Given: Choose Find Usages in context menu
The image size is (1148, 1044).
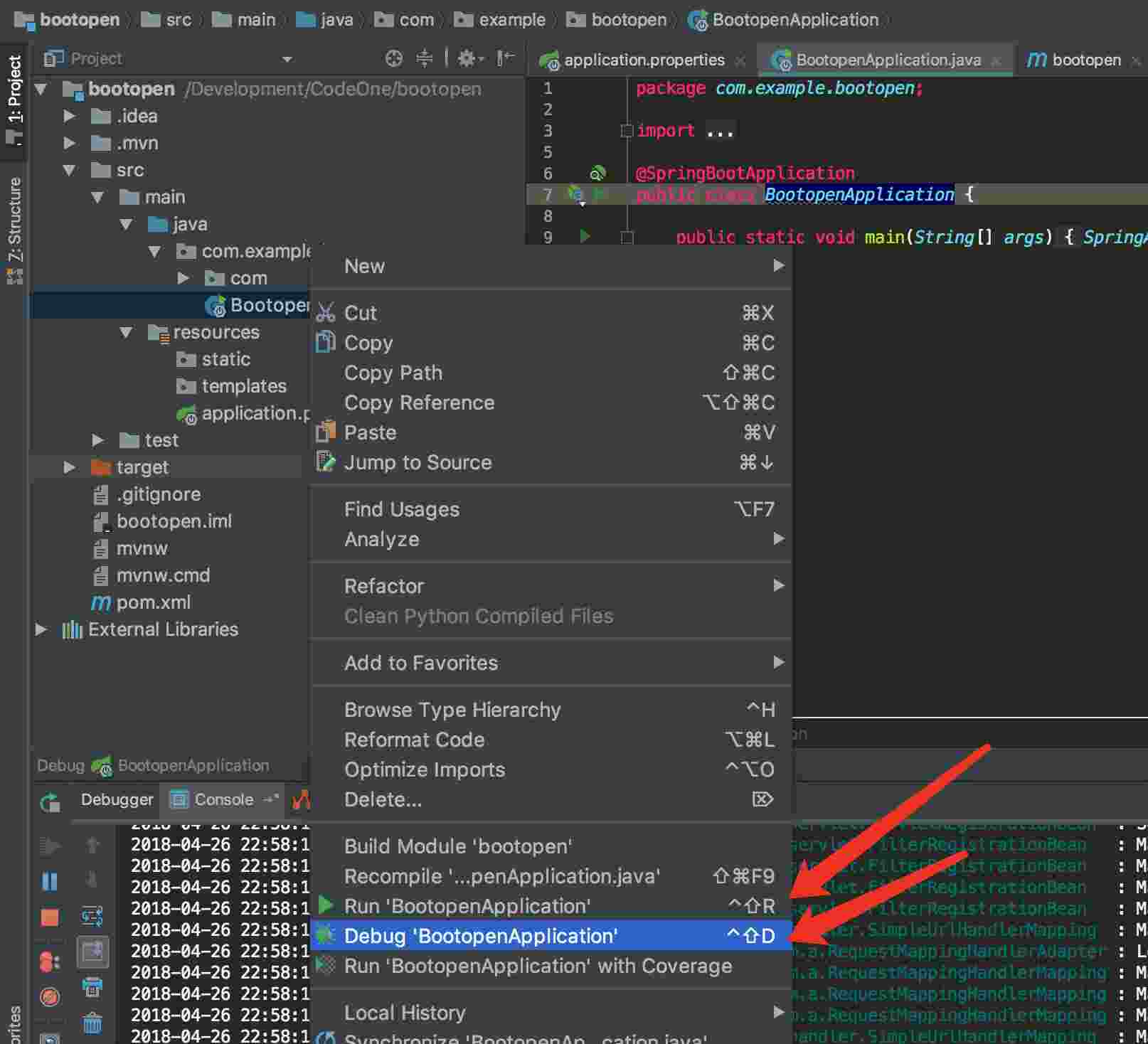Looking at the screenshot, I should 551,509.
